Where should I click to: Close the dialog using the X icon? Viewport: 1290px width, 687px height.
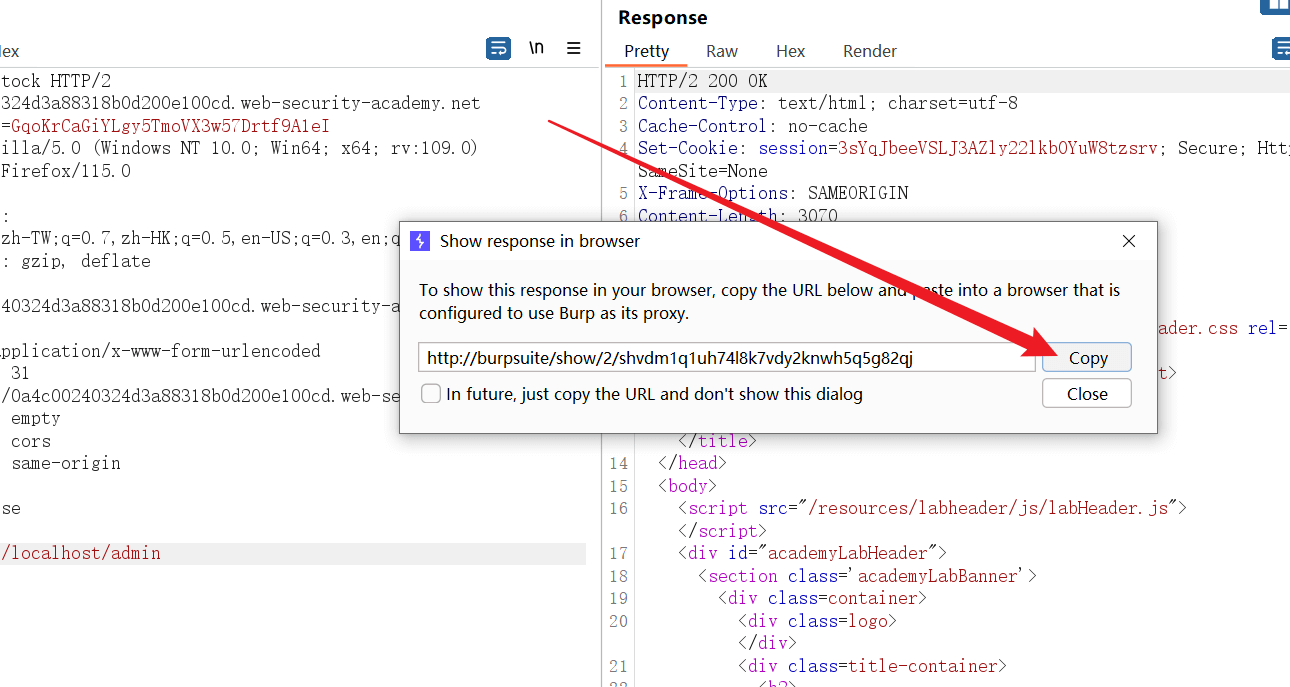[1129, 241]
